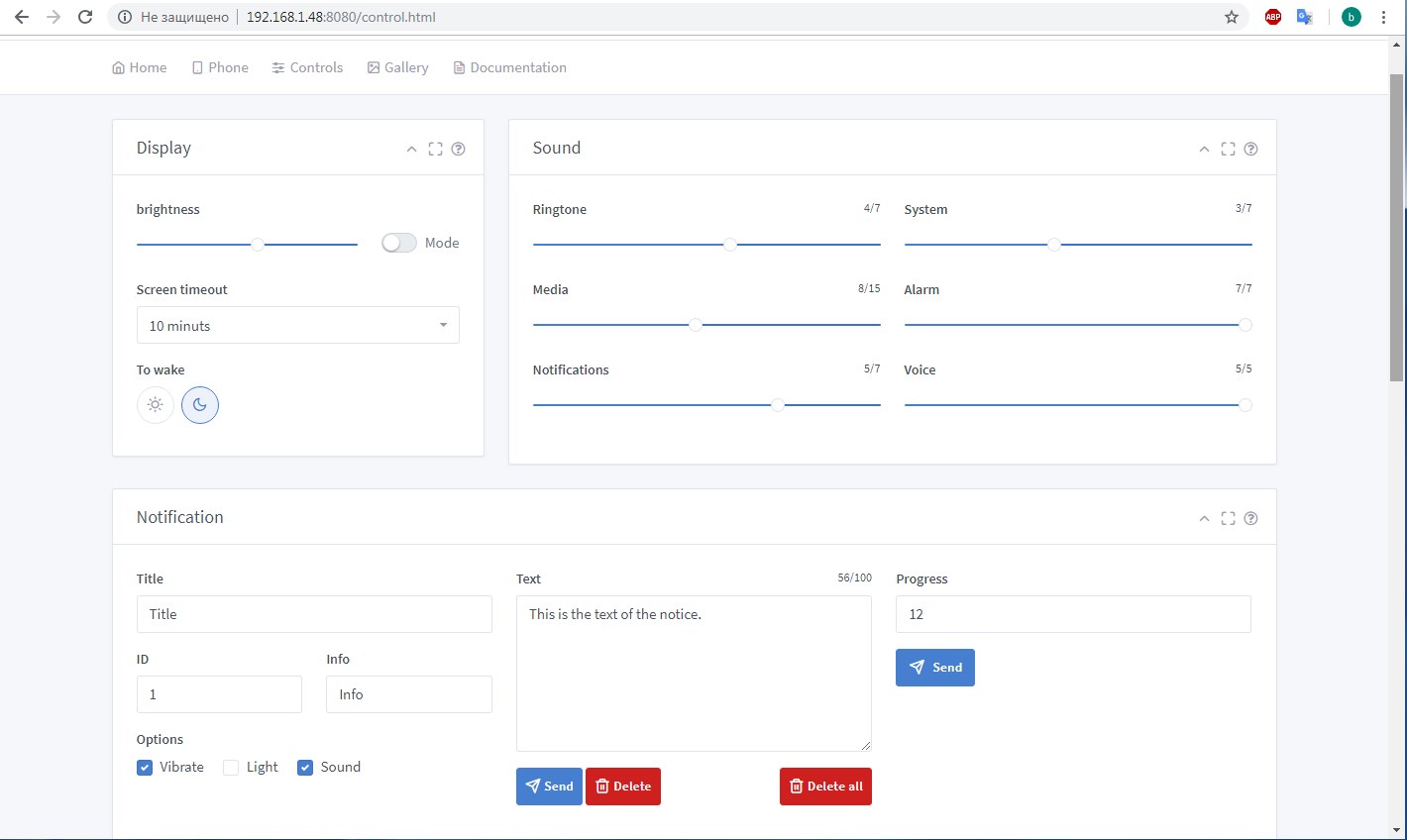
Task: Click fullscreen icon in Display panel
Action: tap(435, 149)
